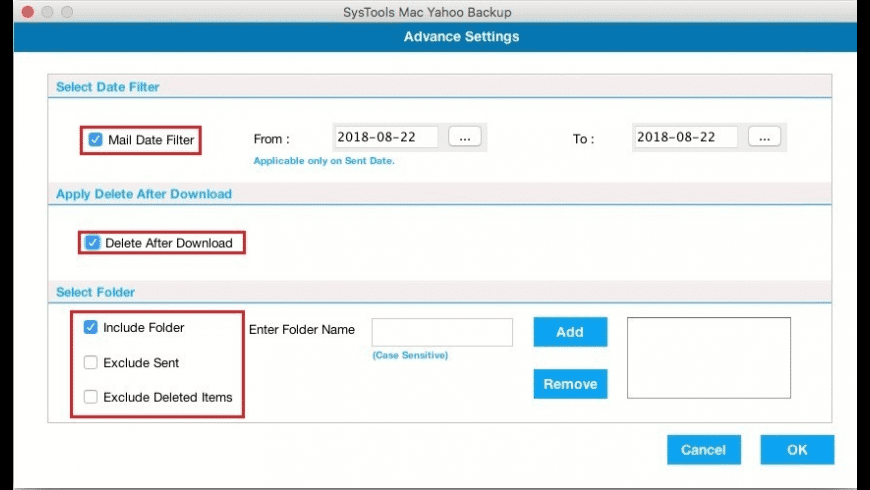This screenshot has width=870, height=490.
Task: Click the Remove folder button
Action: [x=570, y=384]
